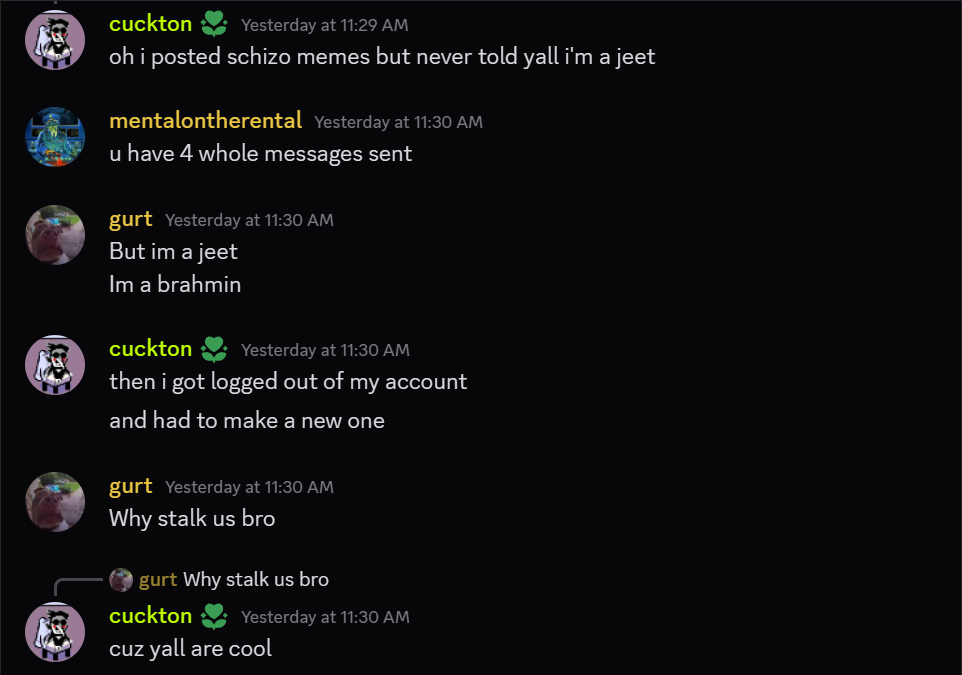Click the gurt username in the reply preview

point(158,580)
